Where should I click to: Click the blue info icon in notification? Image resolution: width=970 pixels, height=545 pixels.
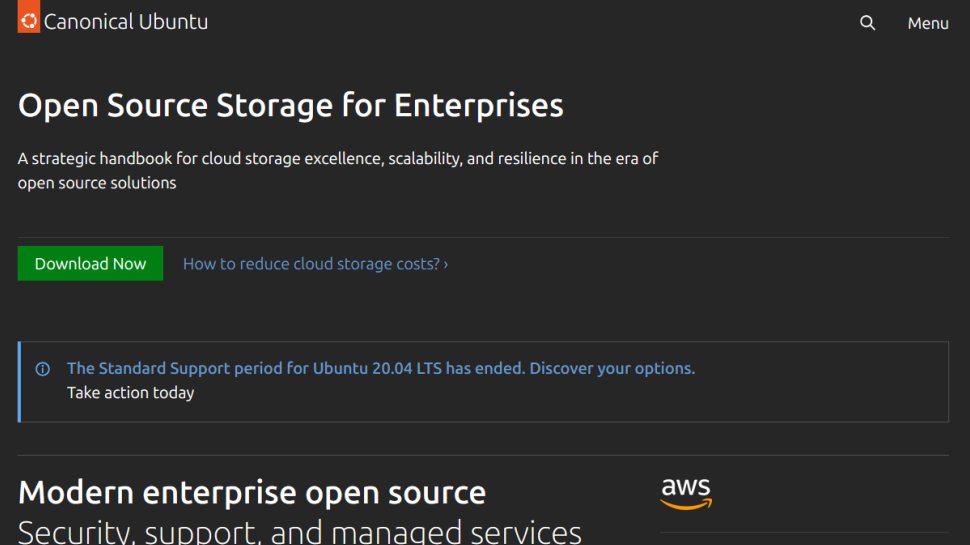click(x=43, y=369)
